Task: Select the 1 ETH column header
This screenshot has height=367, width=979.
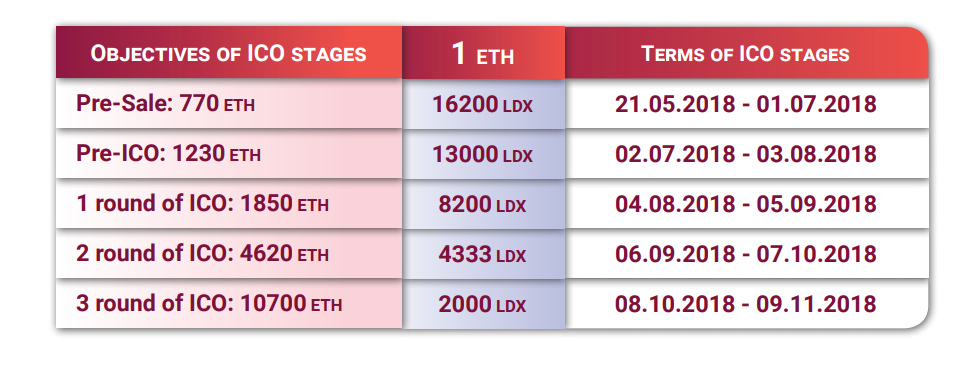Action: pos(484,52)
